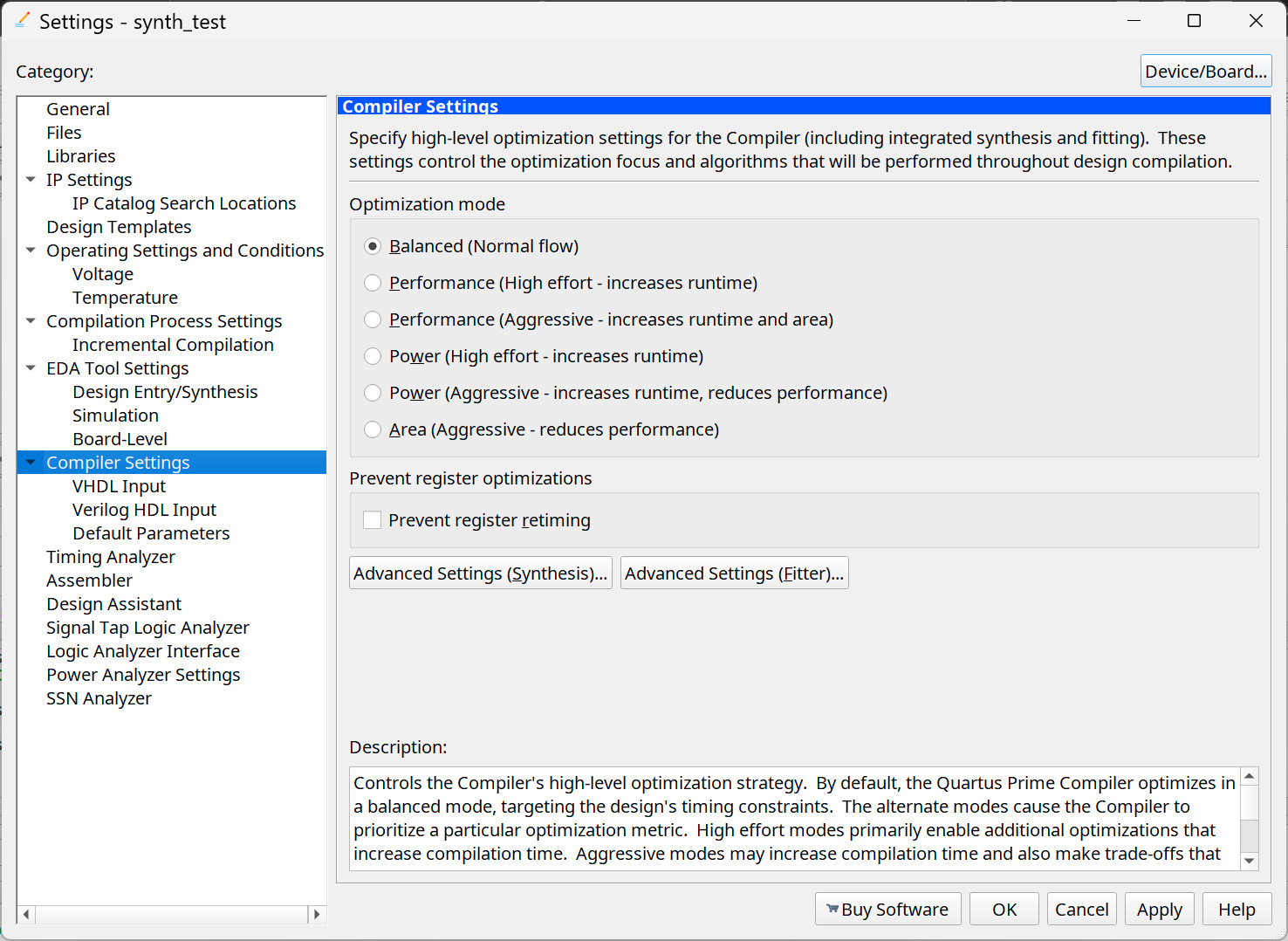Open the Device/Board settings

1206,71
